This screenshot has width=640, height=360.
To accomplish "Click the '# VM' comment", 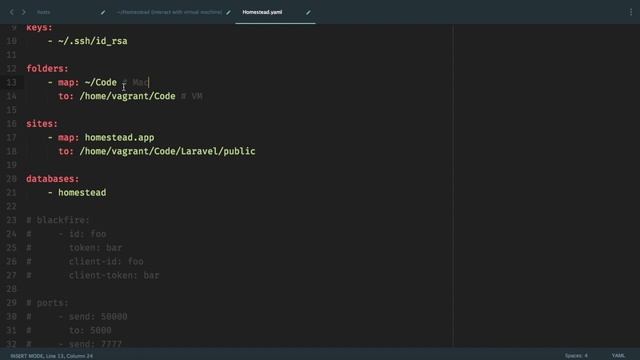I will click(191, 96).
